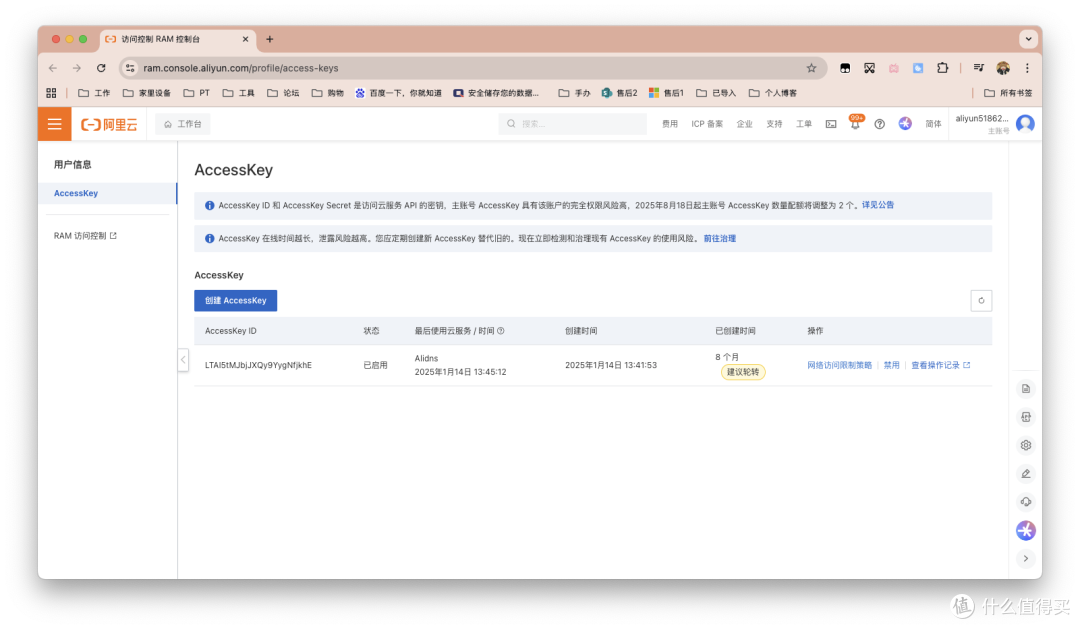The width and height of the screenshot is (1080, 629).
Task: View site information icon in address bar
Action: 130,68
